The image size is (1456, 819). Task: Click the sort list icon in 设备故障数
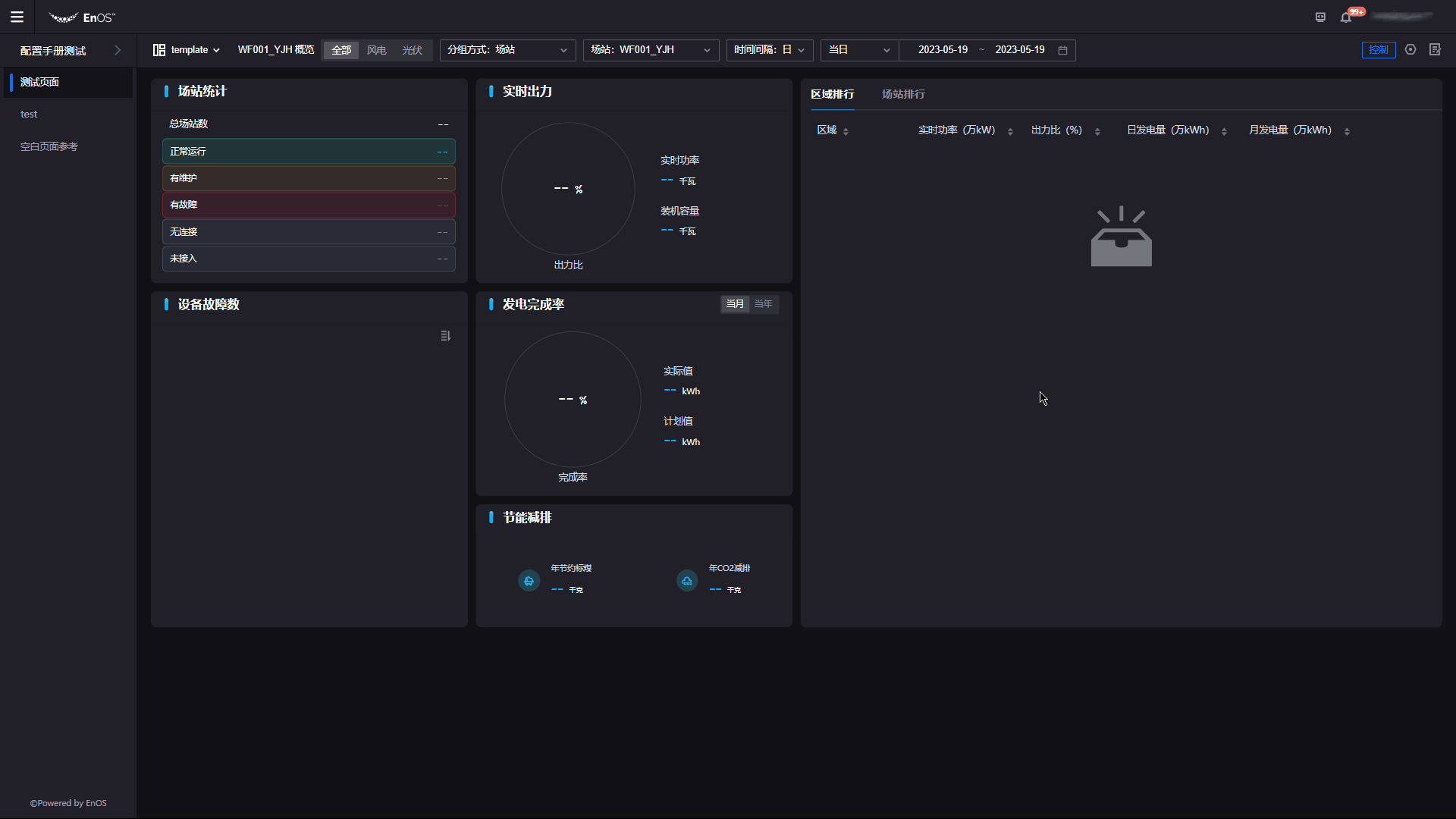(x=446, y=336)
